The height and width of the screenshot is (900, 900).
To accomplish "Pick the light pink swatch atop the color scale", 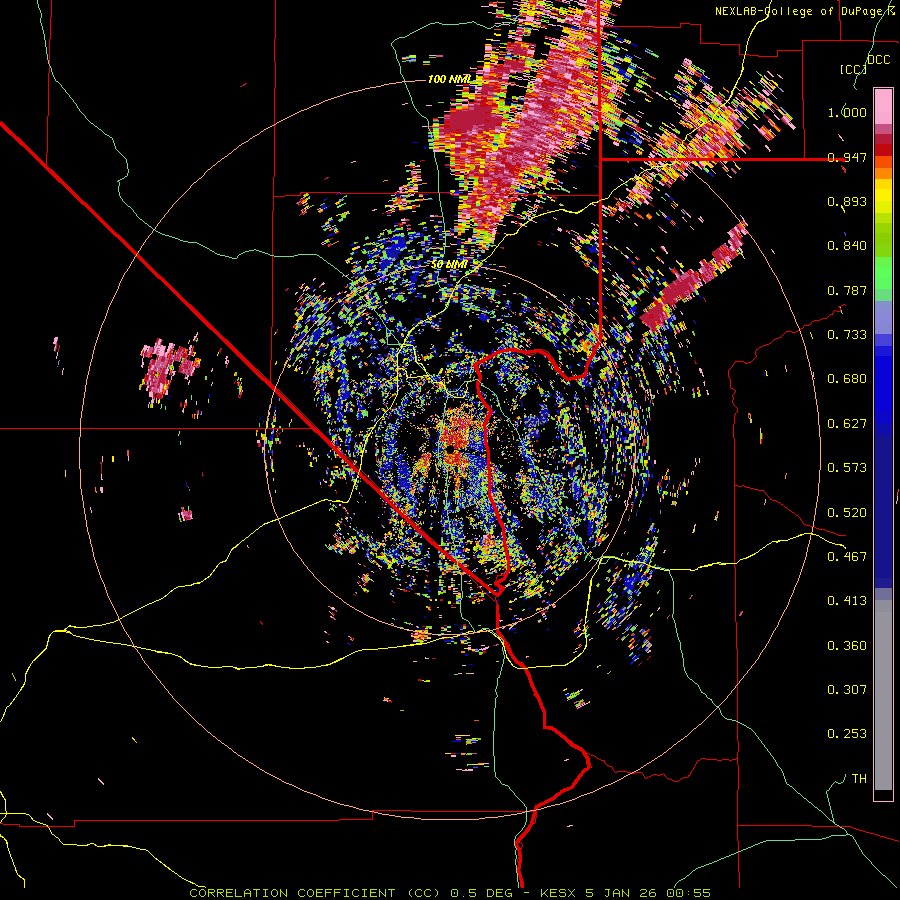I will pyautogui.click(x=883, y=107).
